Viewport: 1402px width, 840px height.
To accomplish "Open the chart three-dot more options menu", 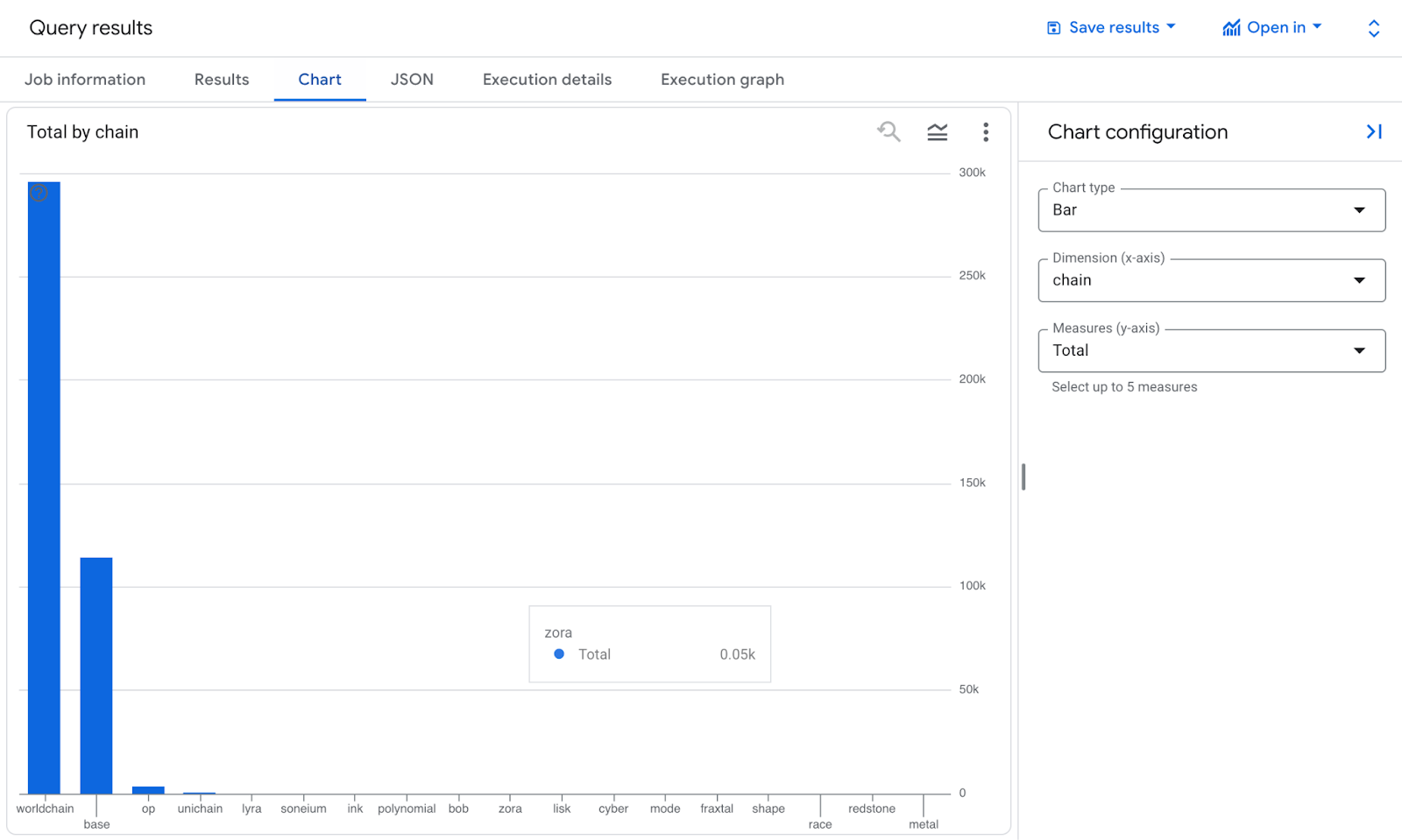I will click(986, 132).
